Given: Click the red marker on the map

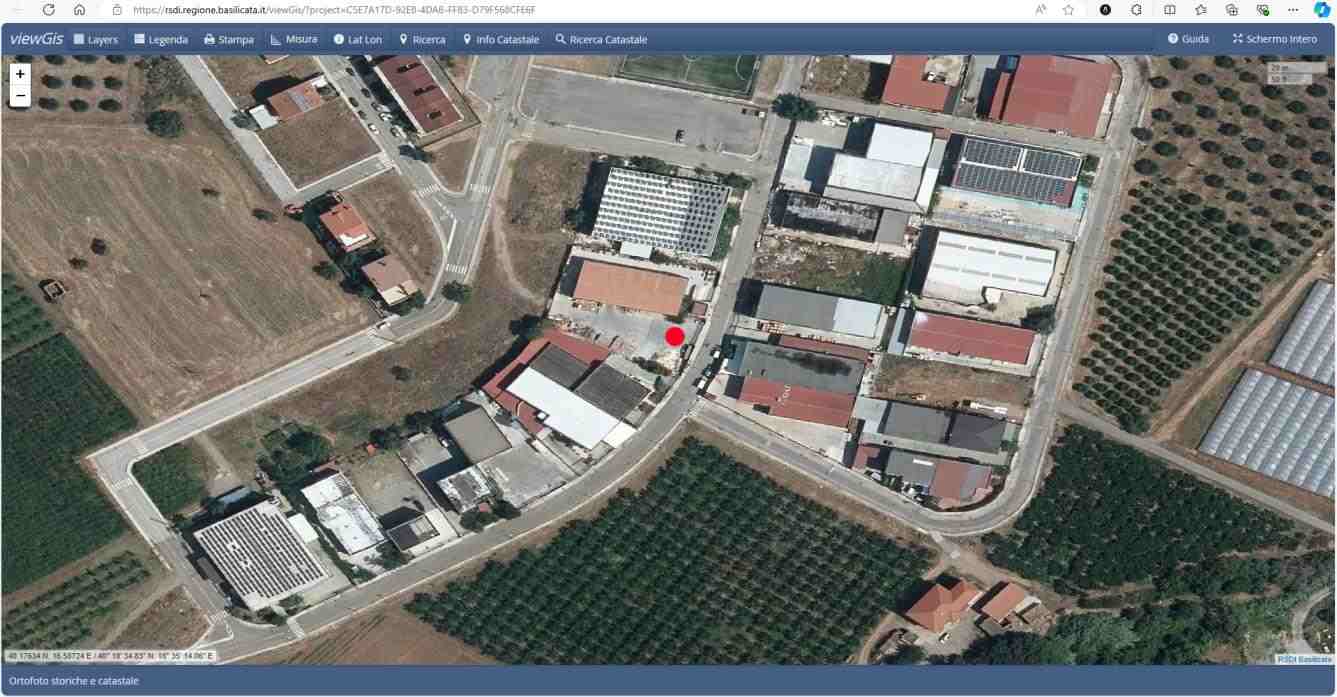Looking at the screenshot, I should 675,337.
